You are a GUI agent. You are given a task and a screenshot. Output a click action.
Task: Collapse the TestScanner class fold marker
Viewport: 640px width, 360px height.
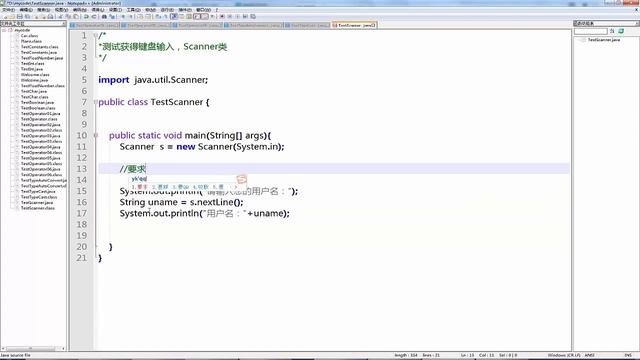[x=96, y=102]
